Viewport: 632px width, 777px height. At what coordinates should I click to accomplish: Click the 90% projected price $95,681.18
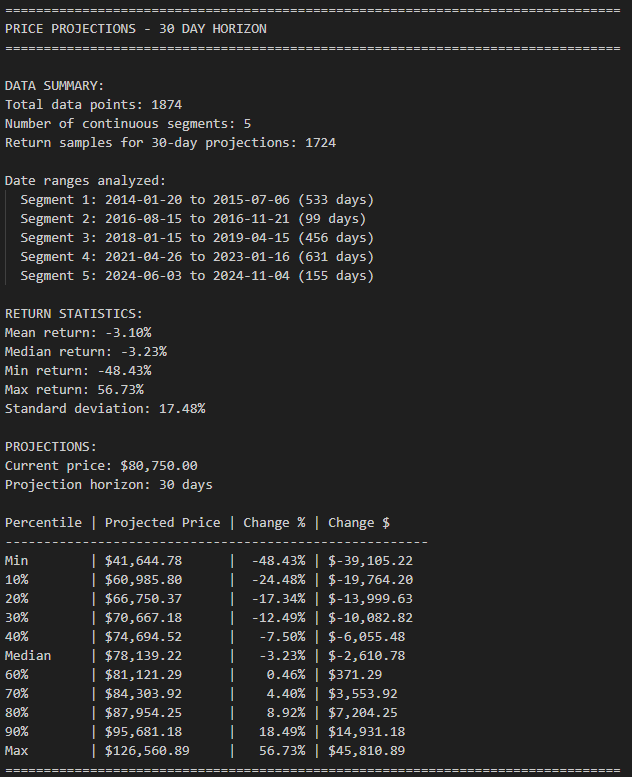(143, 731)
